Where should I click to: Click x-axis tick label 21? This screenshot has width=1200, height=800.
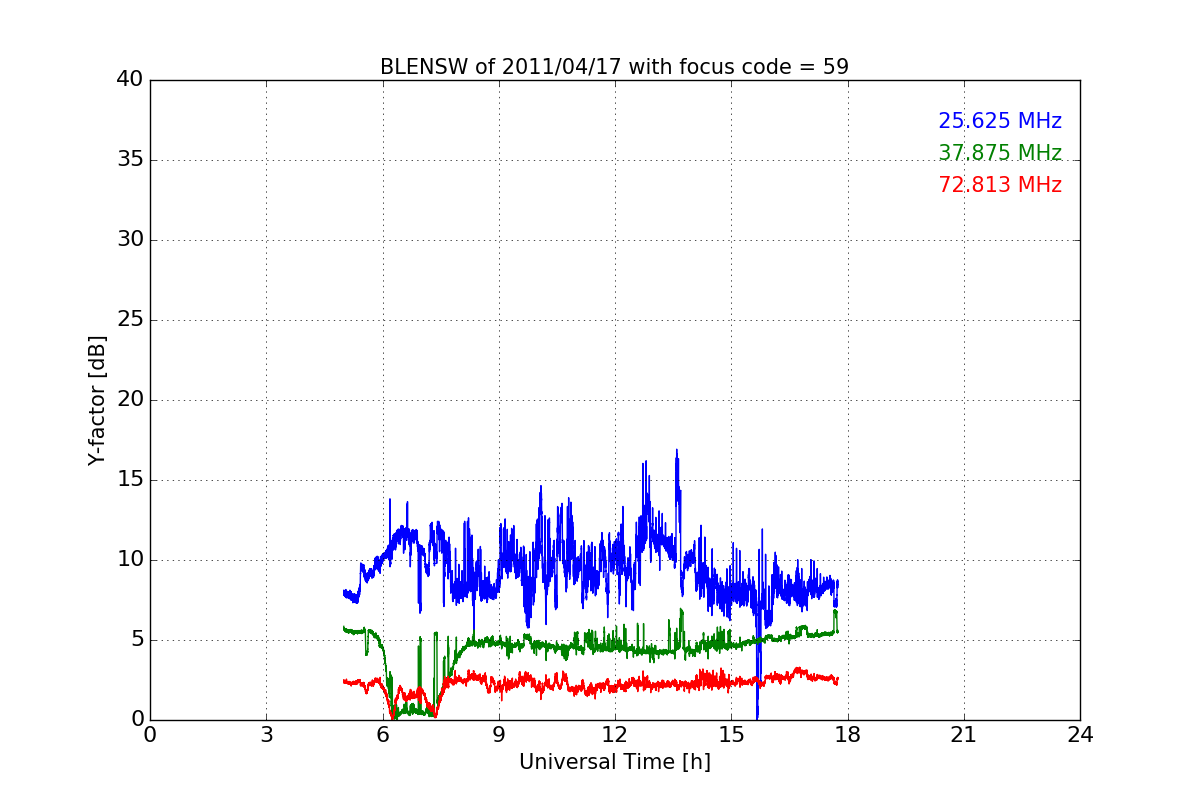pos(964,735)
